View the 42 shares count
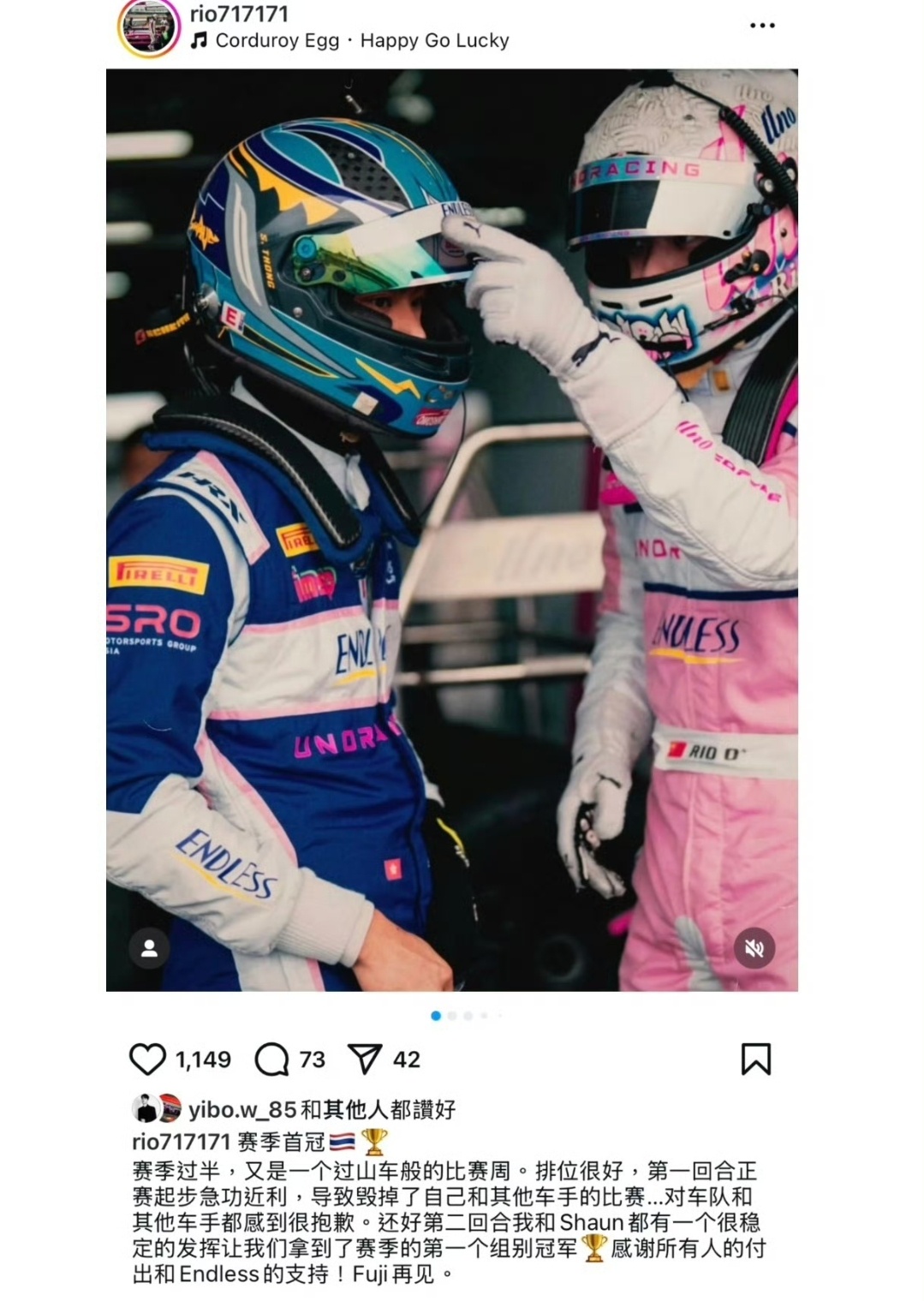924x1301 pixels. pos(407,1059)
